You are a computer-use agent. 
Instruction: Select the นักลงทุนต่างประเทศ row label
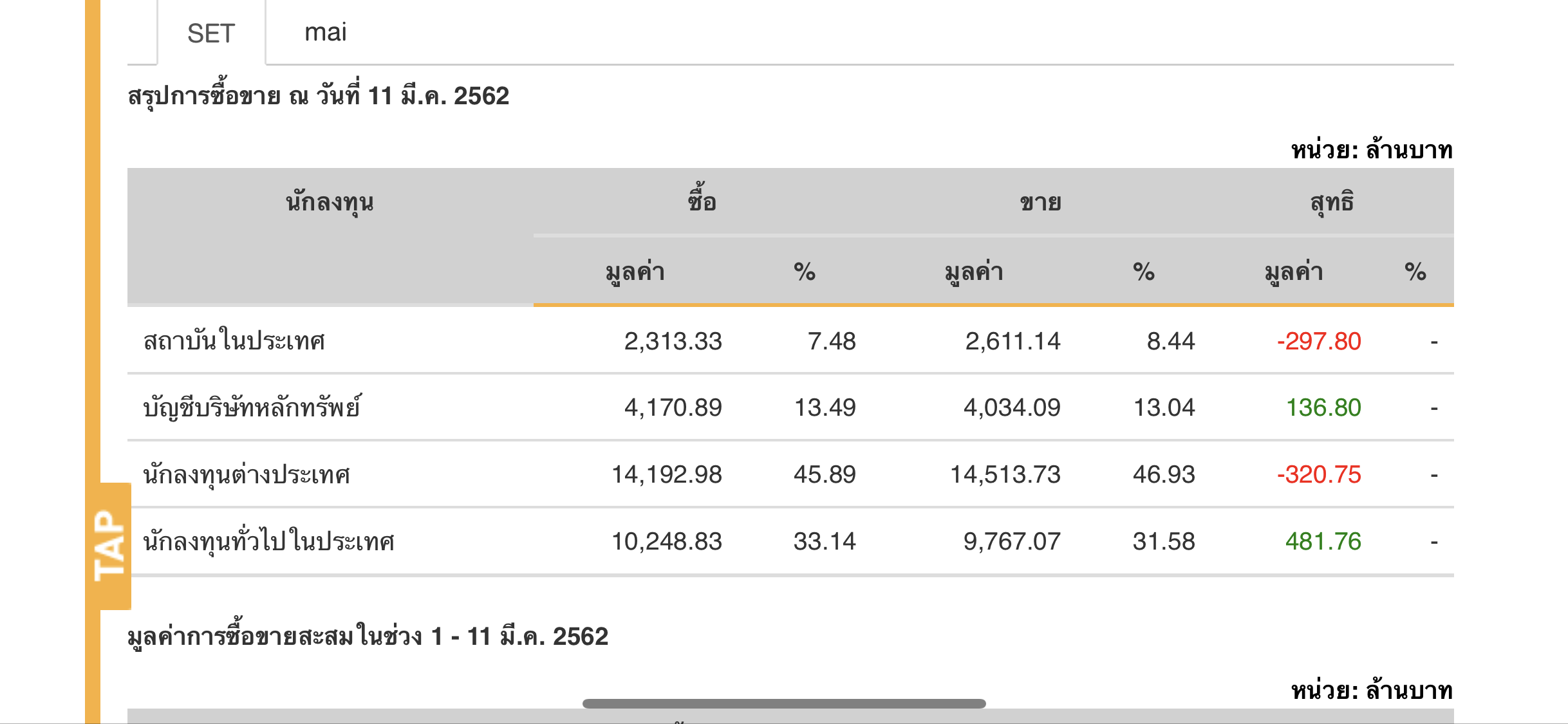(x=247, y=474)
